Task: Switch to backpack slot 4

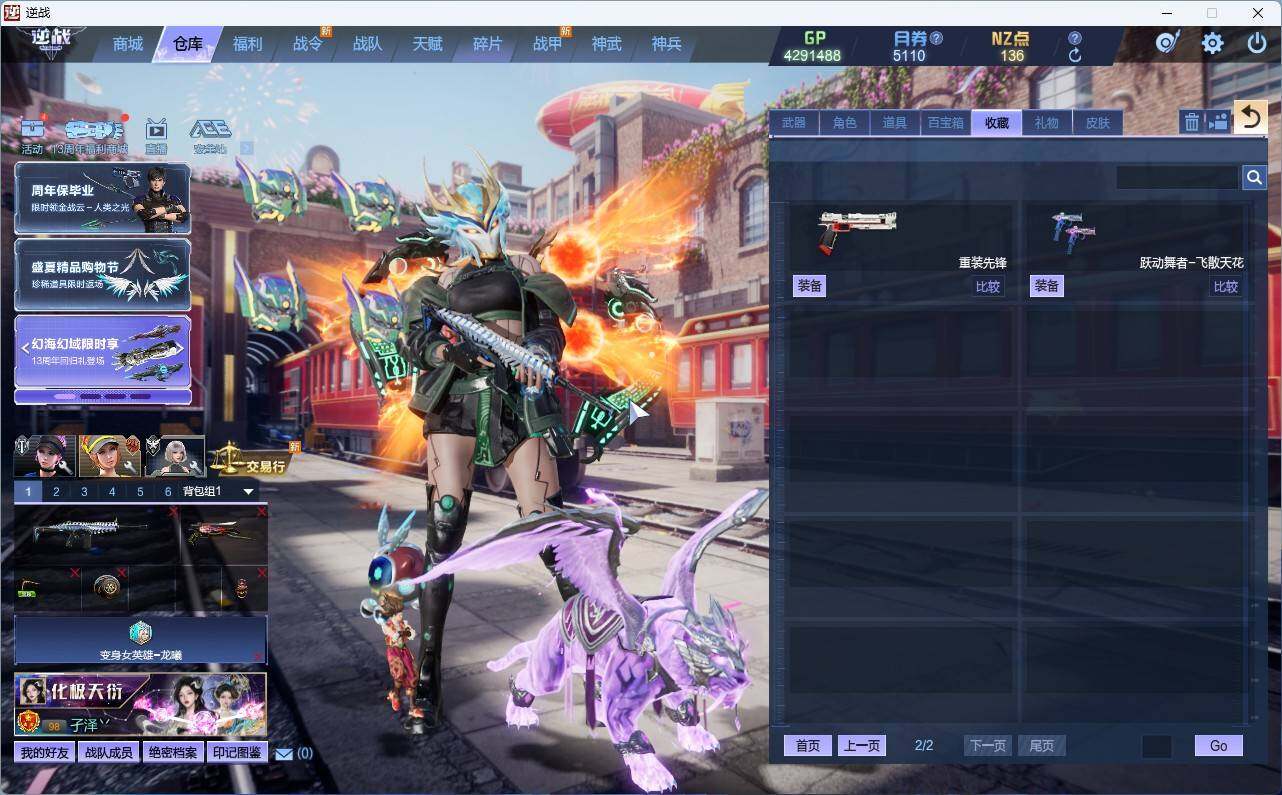Action: [112, 492]
